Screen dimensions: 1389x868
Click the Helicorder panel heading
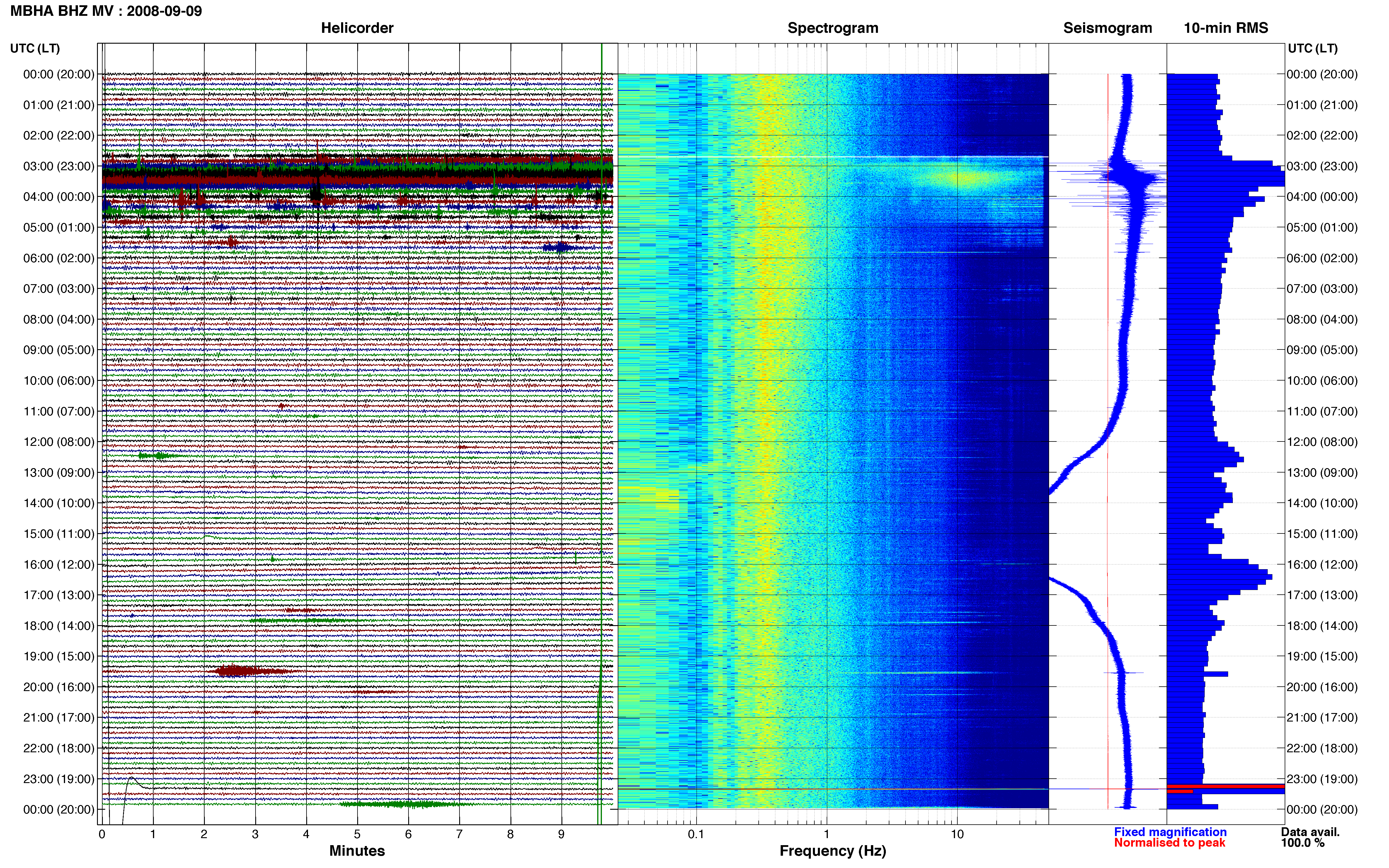tap(357, 28)
